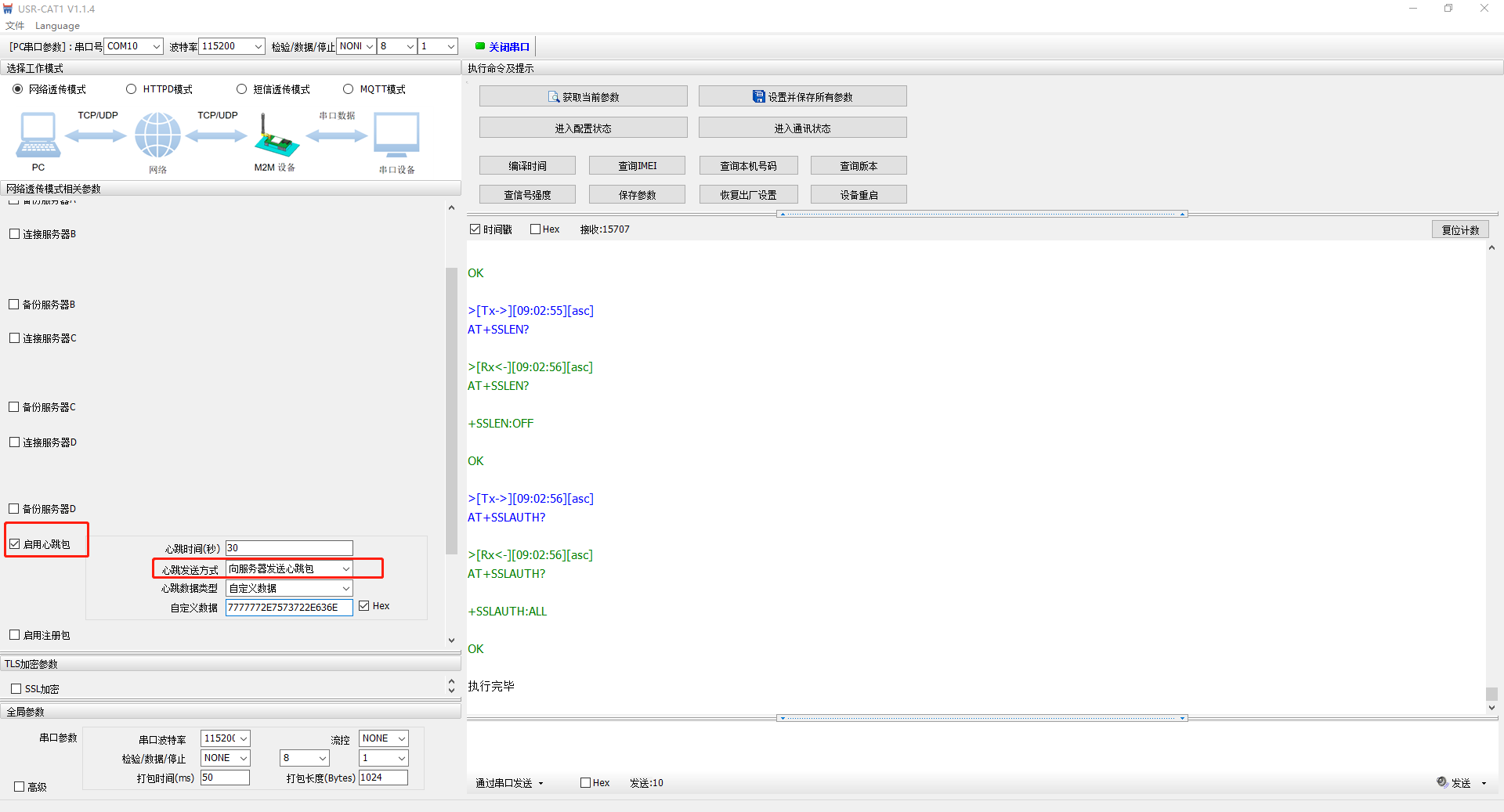Viewport: 1504px width, 812px height.
Task: Toggle the 时间戳 timestamp checkbox
Action: click(475, 229)
